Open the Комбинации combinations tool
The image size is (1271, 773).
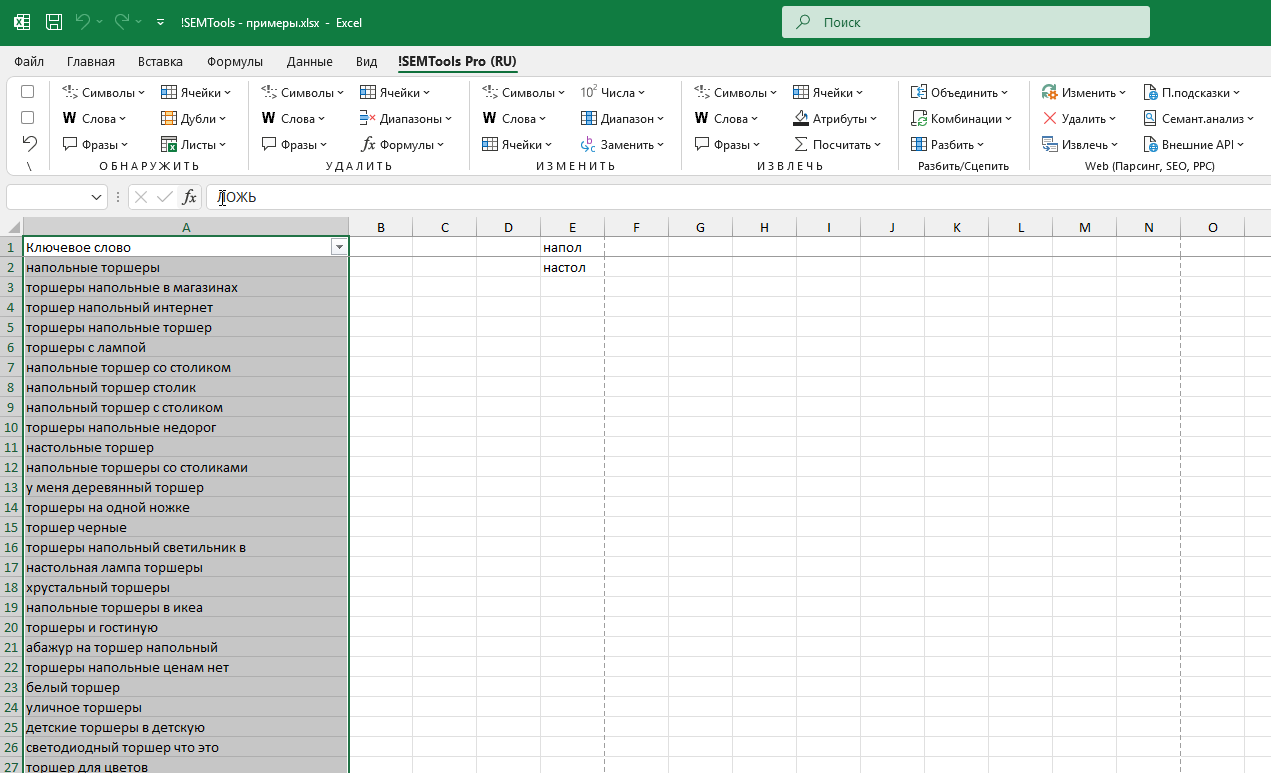pyautogui.click(x=961, y=118)
